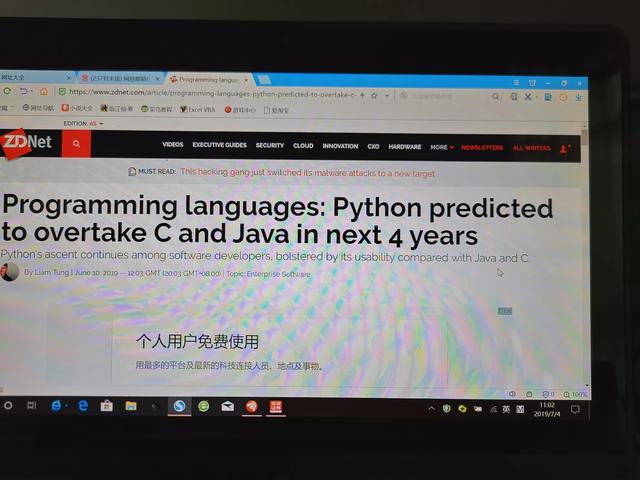Open the Sogou browser taskbar icon
Viewport: 640px width, 480px height.
point(179,406)
